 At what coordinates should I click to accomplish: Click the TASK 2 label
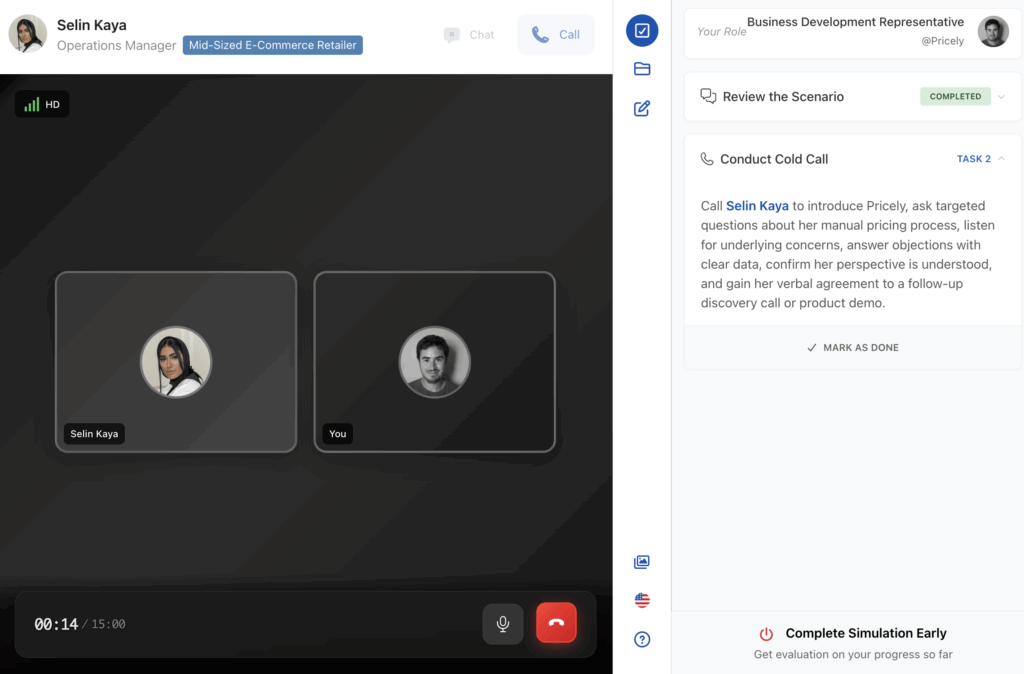tap(974, 159)
